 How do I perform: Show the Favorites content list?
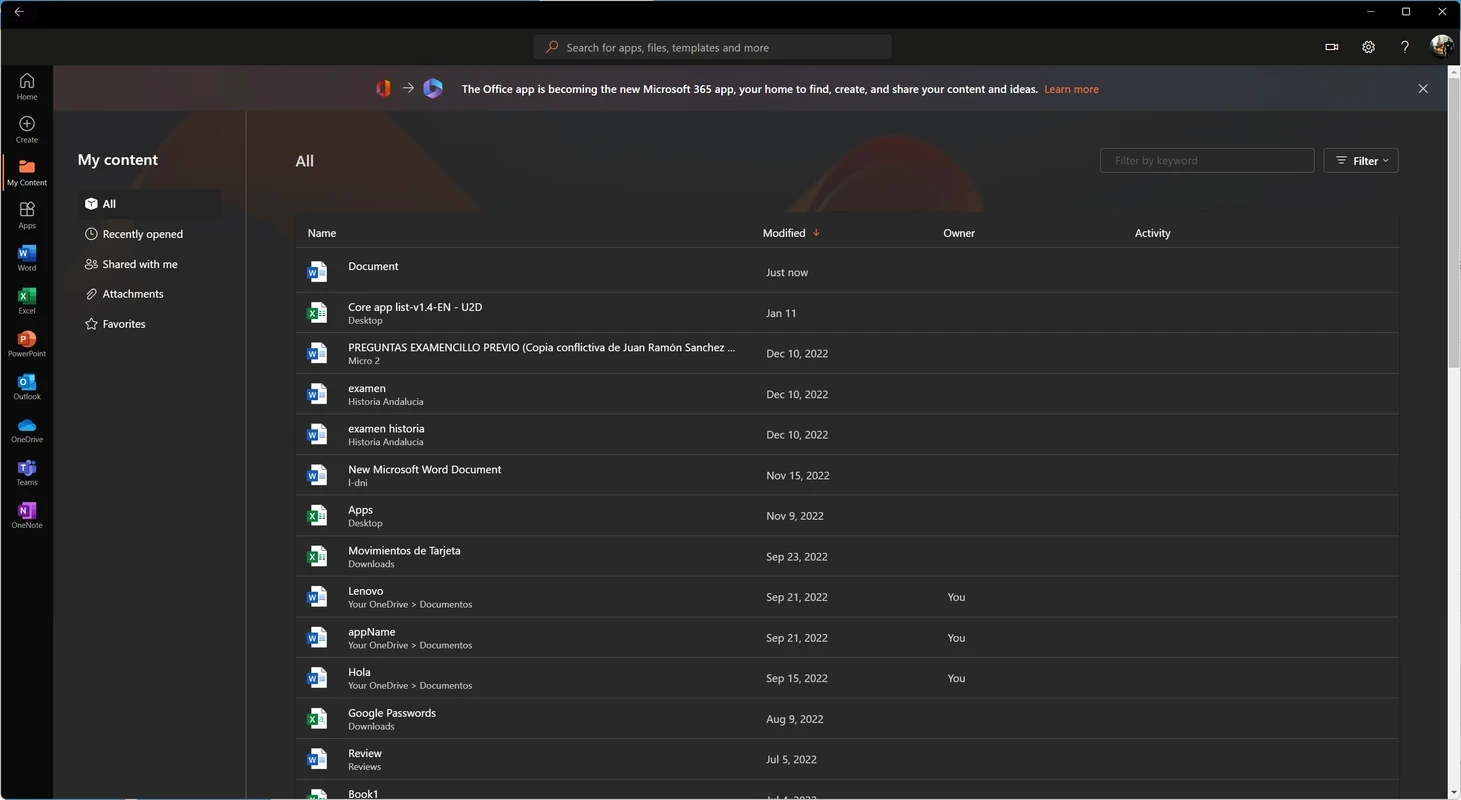(123, 324)
